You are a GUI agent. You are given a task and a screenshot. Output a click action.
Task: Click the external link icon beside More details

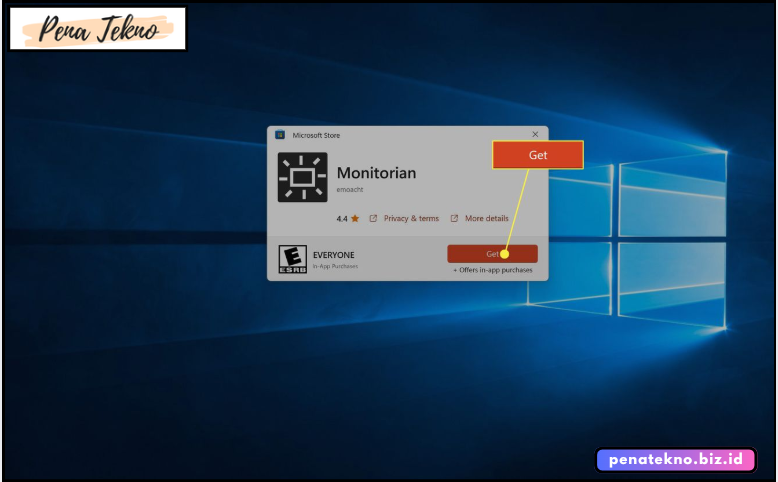pyautogui.click(x=454, y=218)
